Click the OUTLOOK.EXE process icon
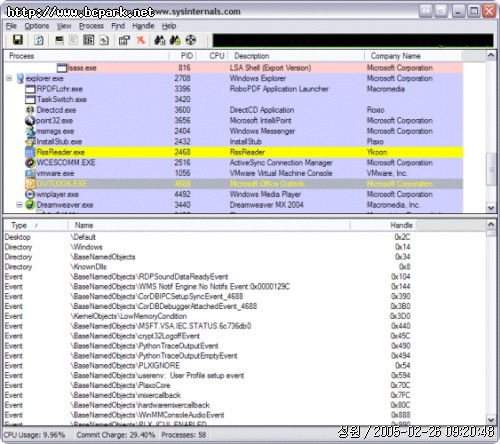Image resolution: width=500 pixels, height=444 pixels. [x=30, y=184]
